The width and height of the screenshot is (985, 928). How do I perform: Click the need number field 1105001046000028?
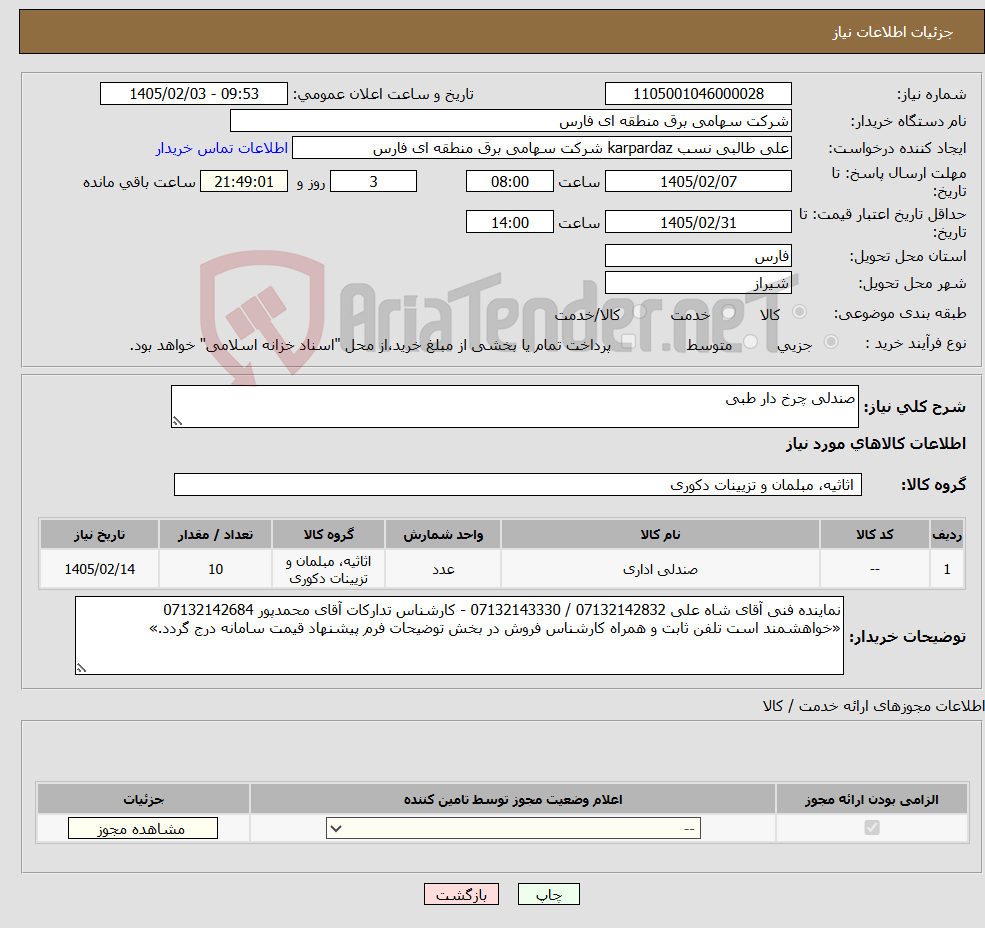click(698, 94)
